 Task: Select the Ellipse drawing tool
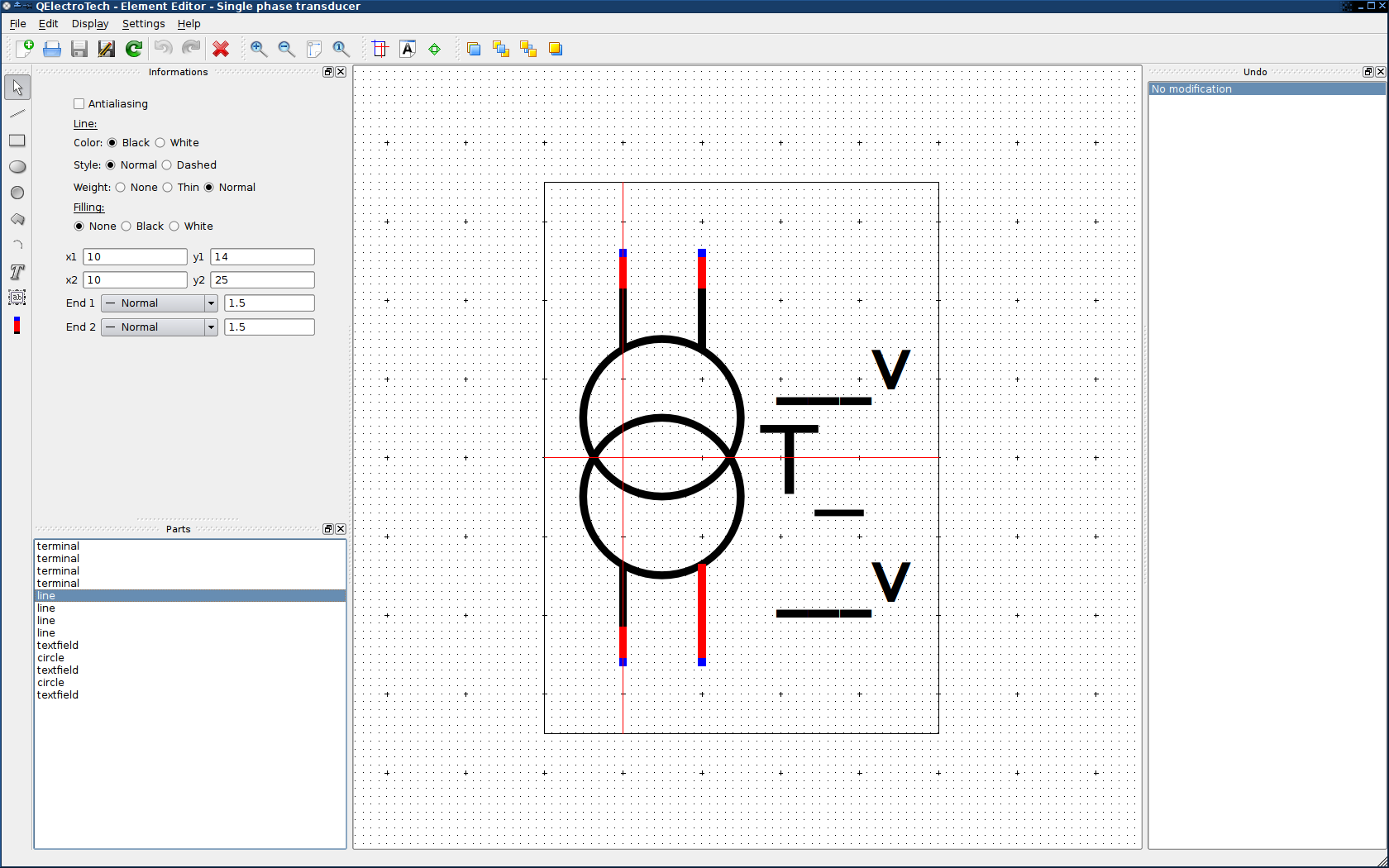[x=17, y=166]
